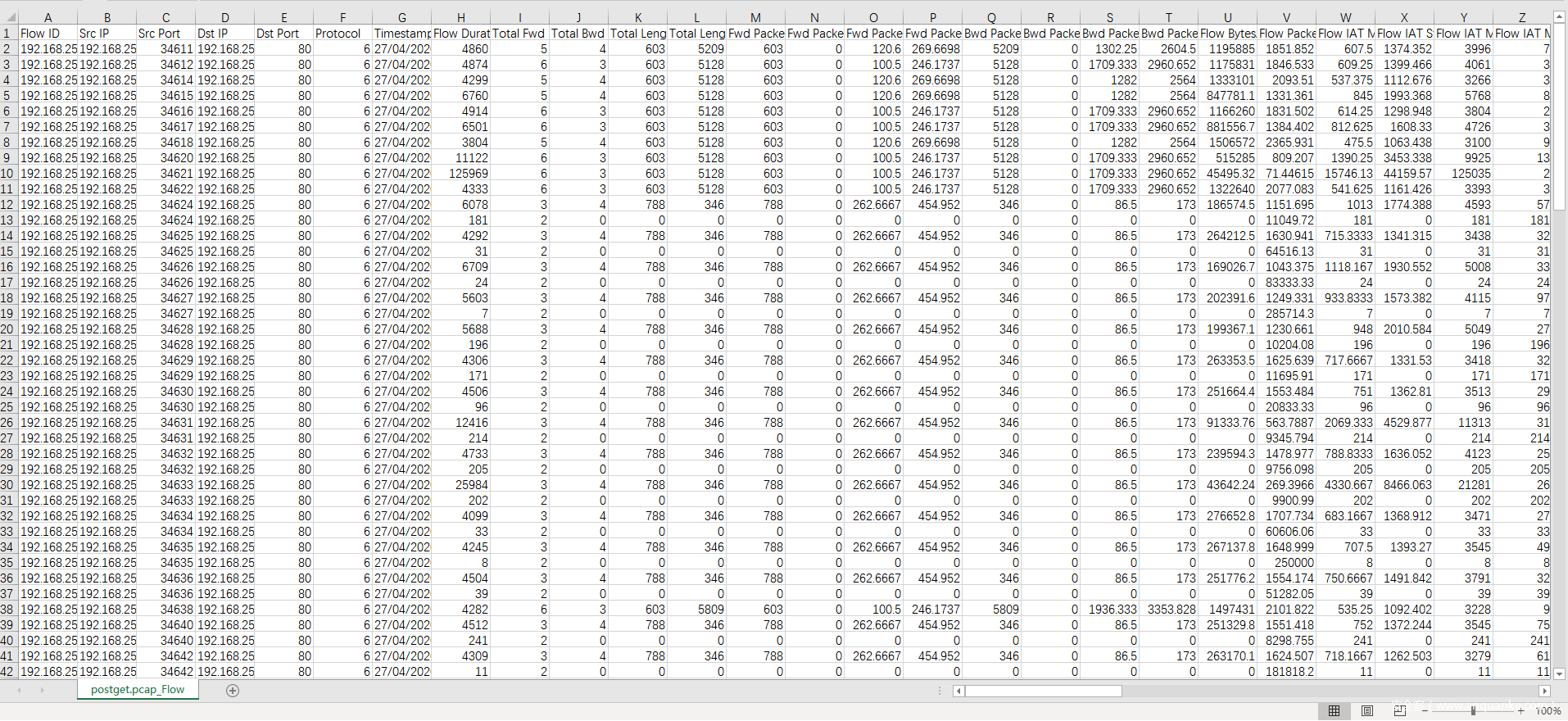Open zoom dialog via 100% label

[x=1548, y=710]
